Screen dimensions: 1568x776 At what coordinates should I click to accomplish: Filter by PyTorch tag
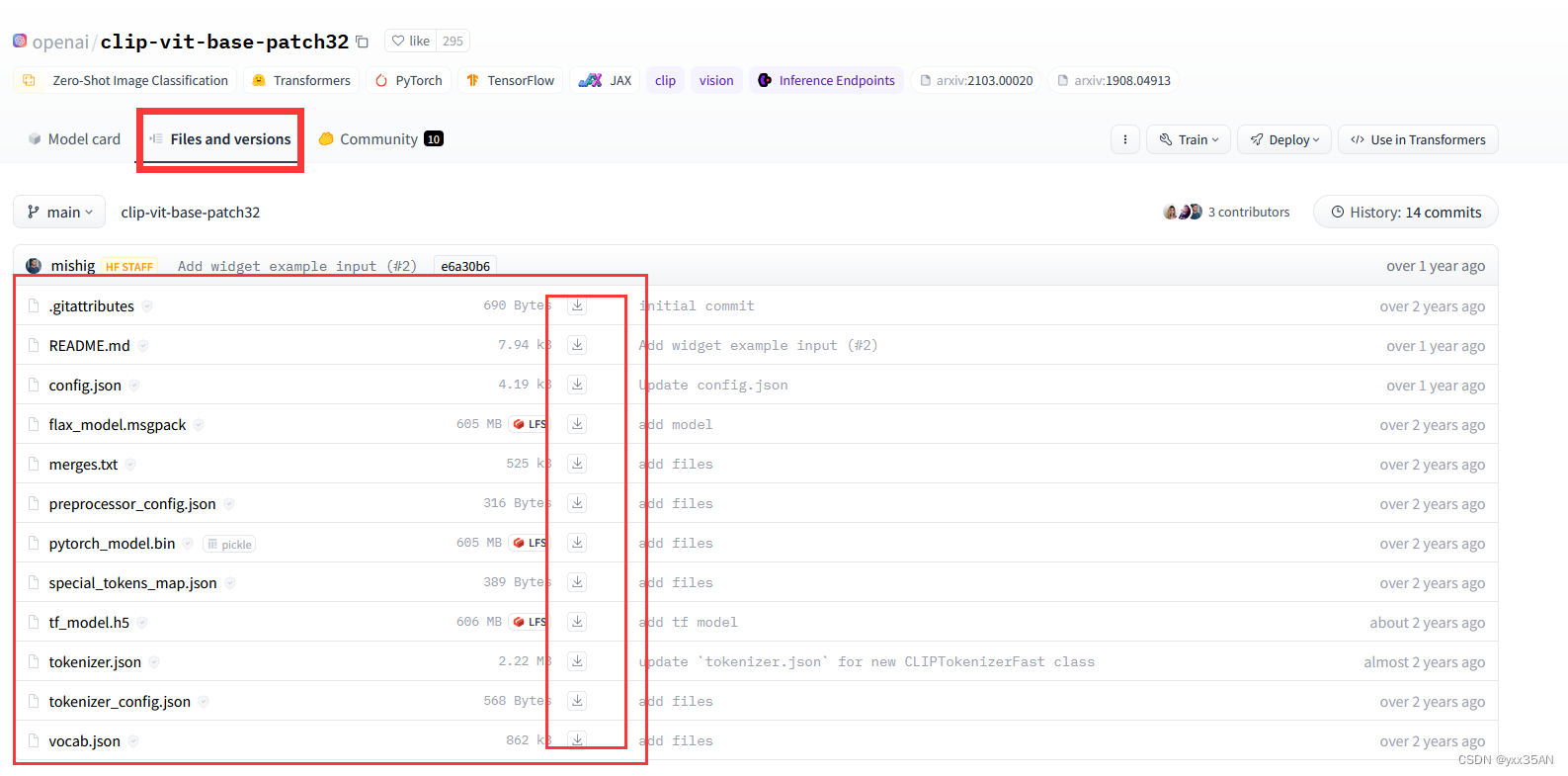click(x=409, y=80)
